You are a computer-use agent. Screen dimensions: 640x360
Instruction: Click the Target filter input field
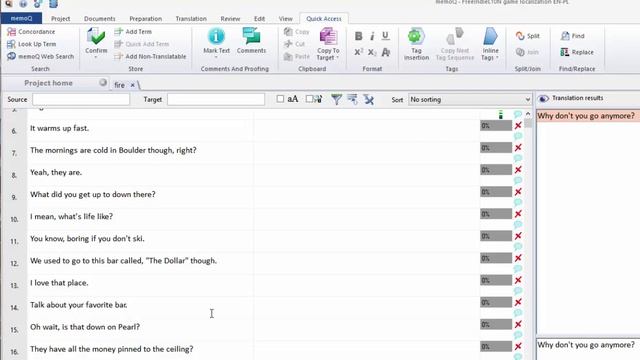(216, 99)
